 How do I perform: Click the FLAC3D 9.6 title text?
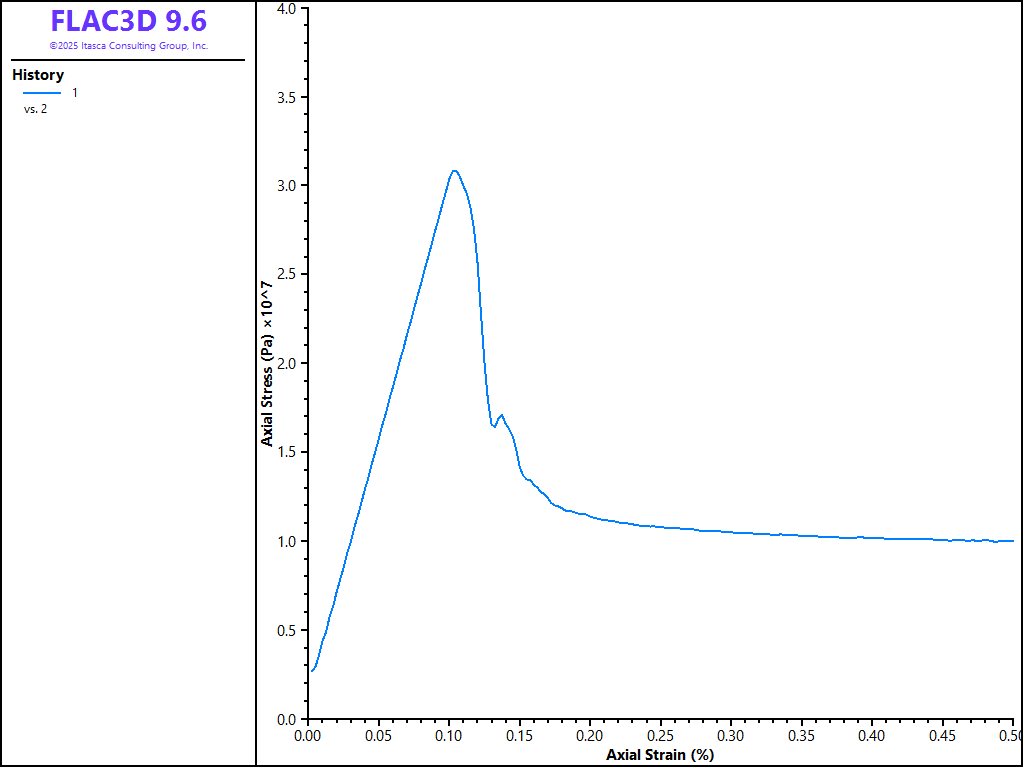click(x=128, y=21)
